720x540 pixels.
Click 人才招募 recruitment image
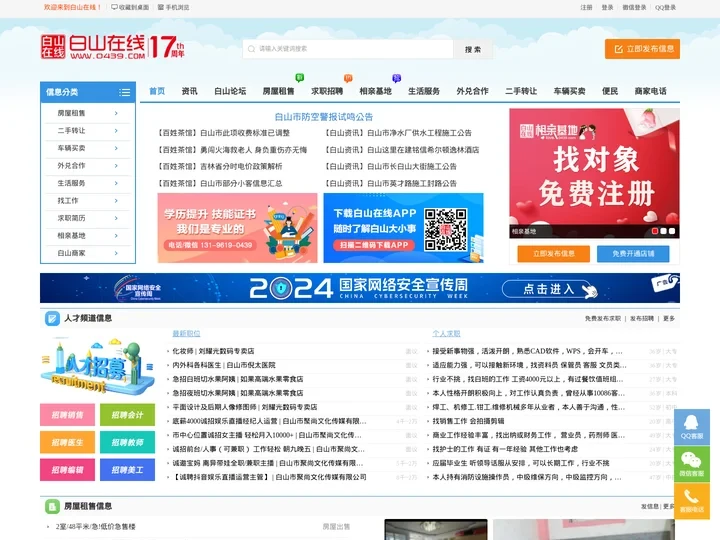[x=97, y=367]
